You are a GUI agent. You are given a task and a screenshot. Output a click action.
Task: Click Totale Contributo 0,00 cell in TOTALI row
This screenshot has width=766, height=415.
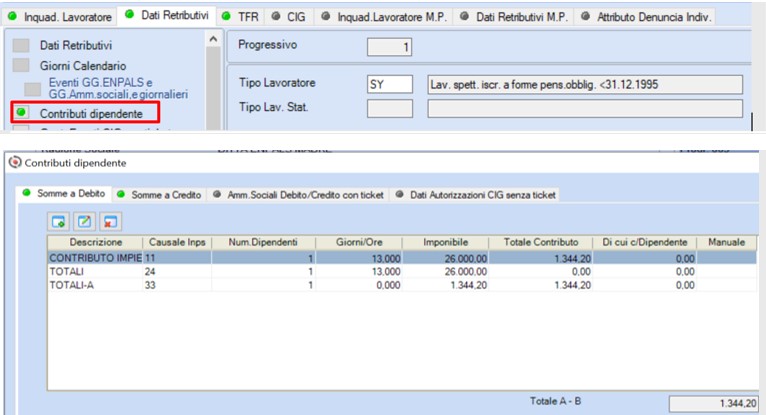[x=540, y=271]
